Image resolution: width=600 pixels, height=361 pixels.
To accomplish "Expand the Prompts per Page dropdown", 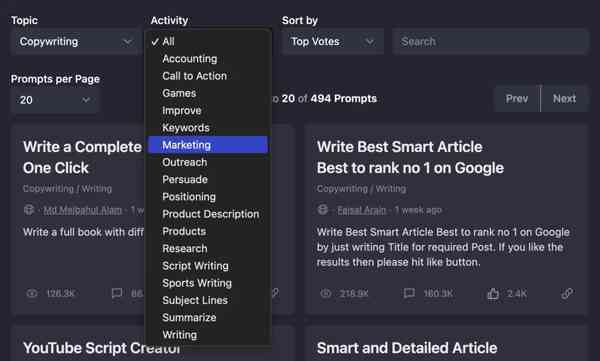I will [x=55, y=100].
